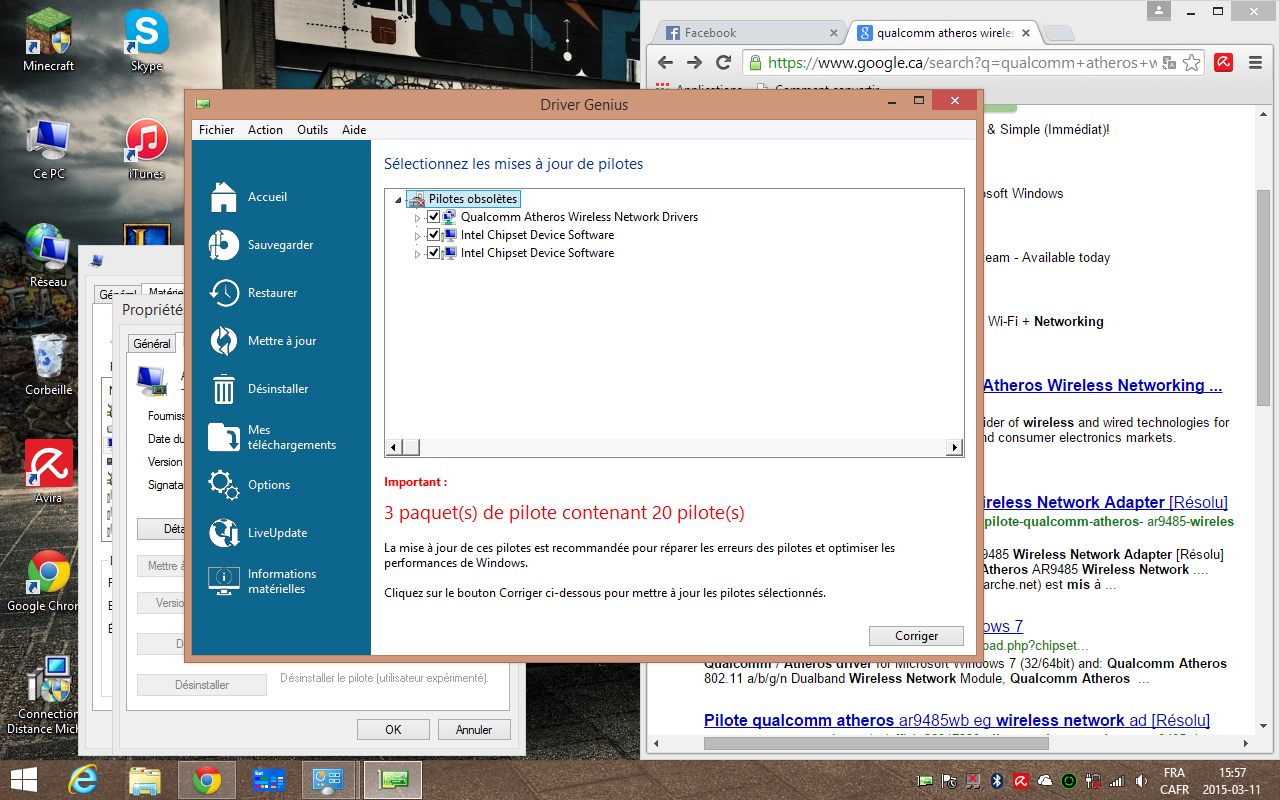Click the Ce PC desktop icon
This screenshot has width=1280, height=800.
point(48,148)
